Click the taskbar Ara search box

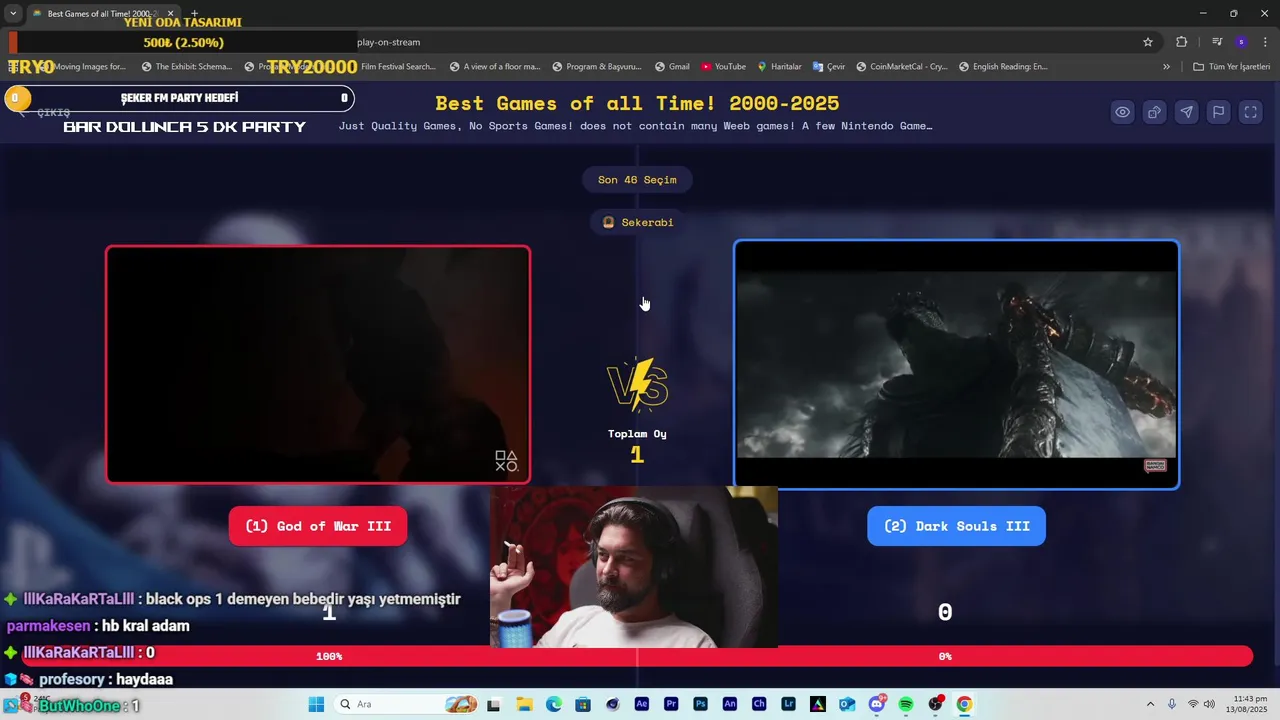pos(407,704)
